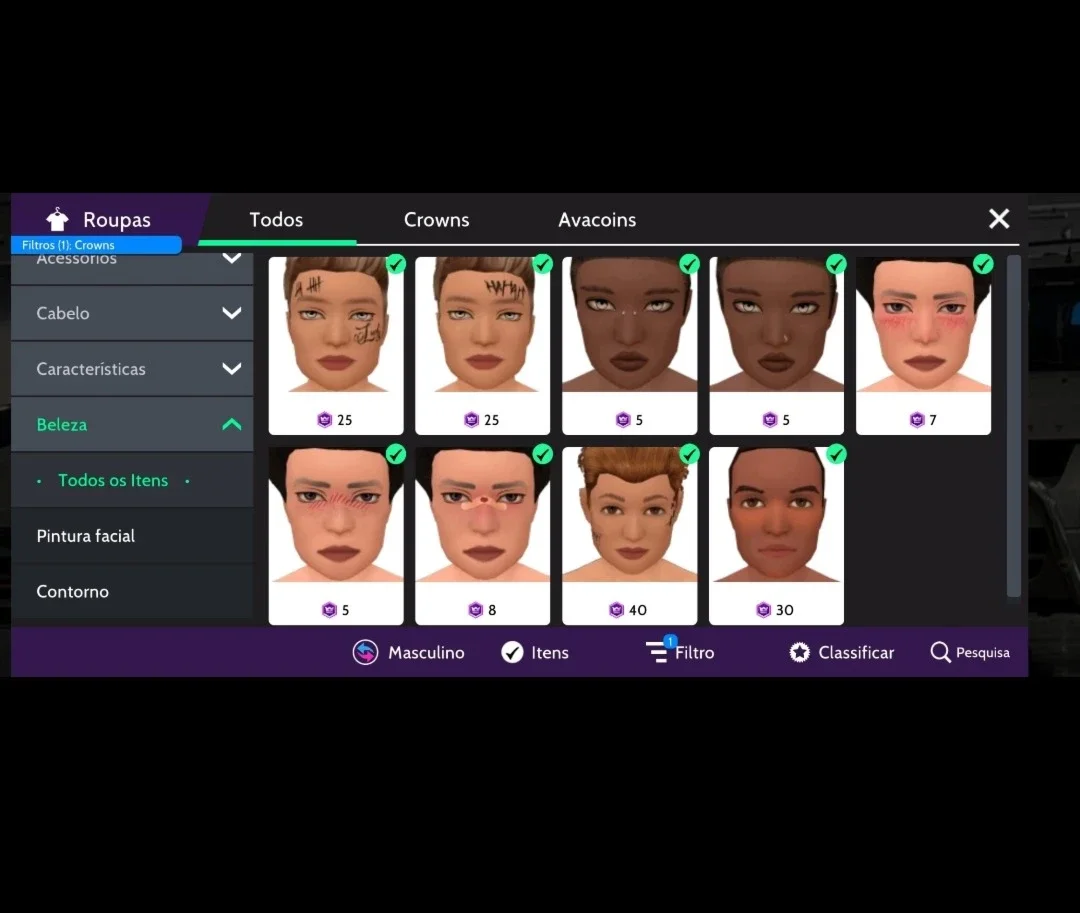This screenshot has height=913, width=1080.
Task: Select the blush cheeks item costing 7
Action: (x=924, y=345)
